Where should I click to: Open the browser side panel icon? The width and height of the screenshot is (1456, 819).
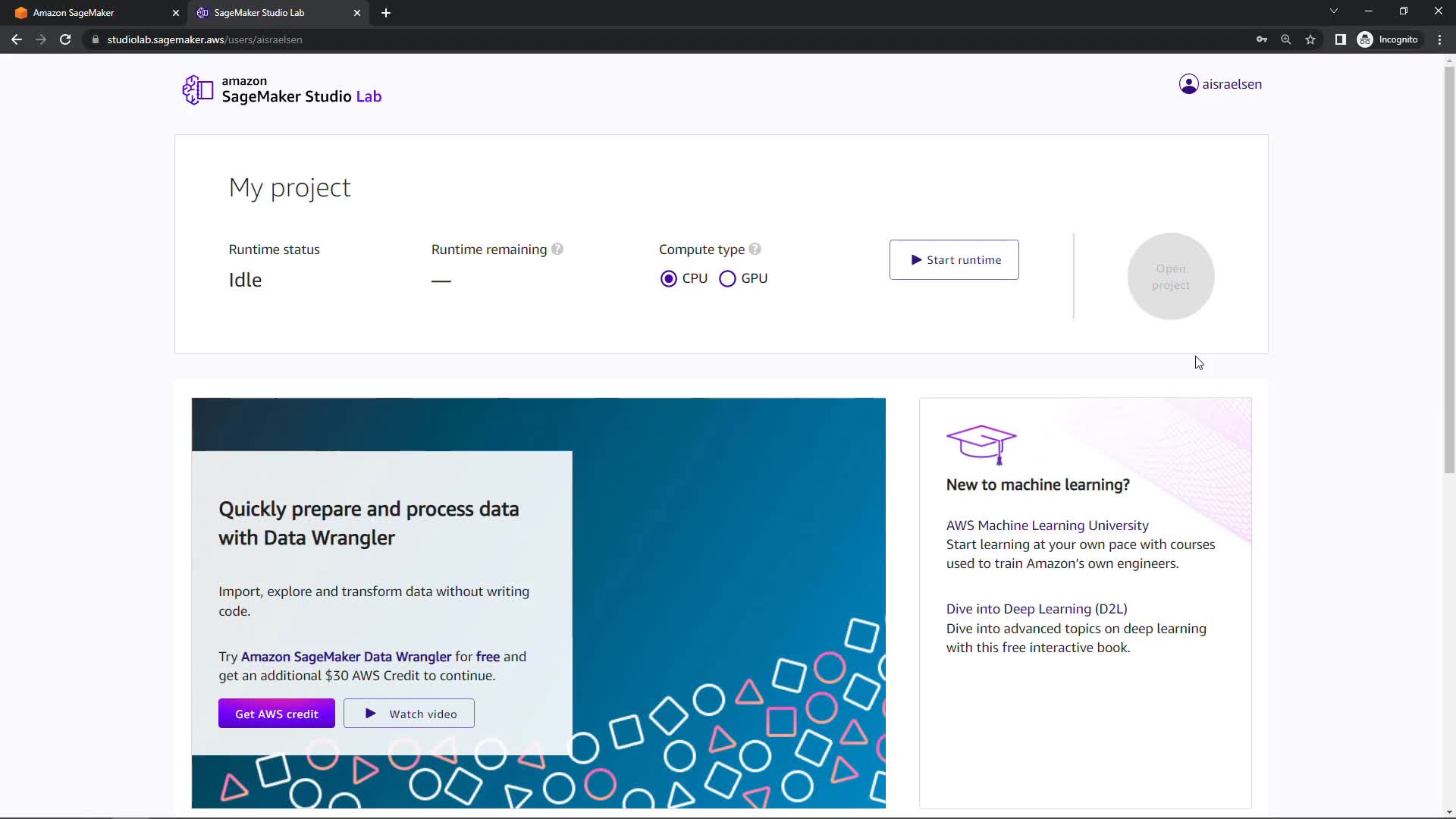(x=1341, y=39)
